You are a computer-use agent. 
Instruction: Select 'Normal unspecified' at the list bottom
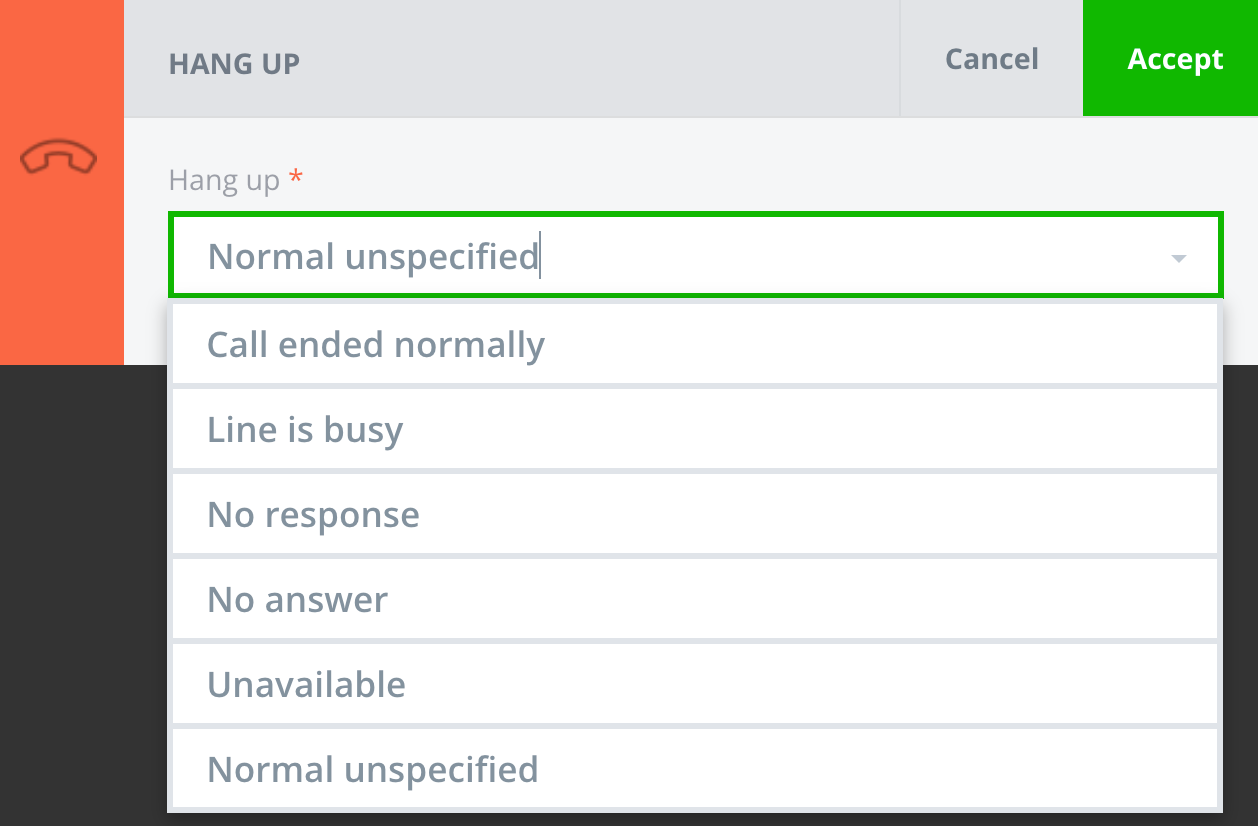[x=372, y=770]
